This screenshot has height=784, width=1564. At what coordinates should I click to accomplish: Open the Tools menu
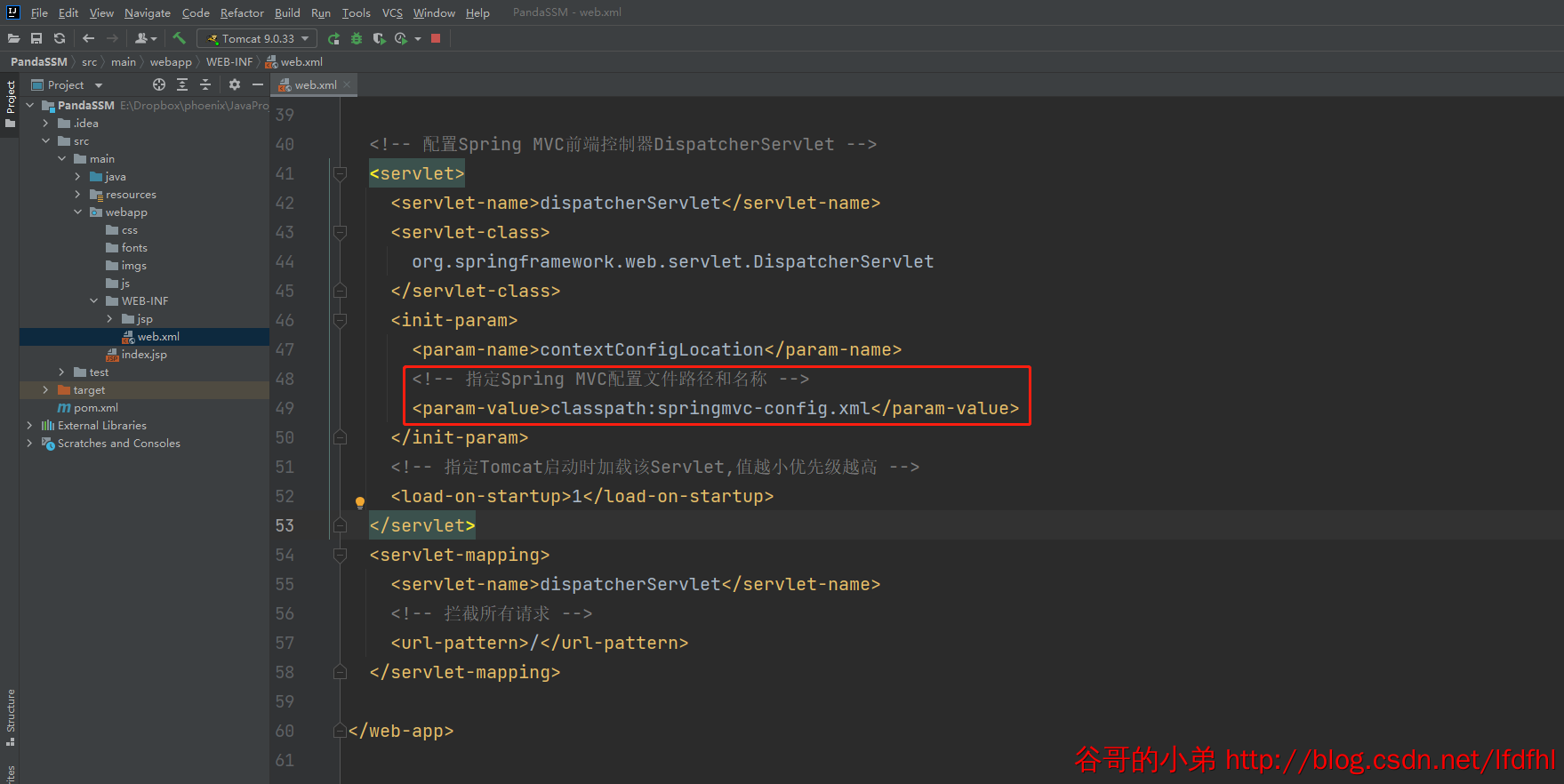click(x=356, y=12)
